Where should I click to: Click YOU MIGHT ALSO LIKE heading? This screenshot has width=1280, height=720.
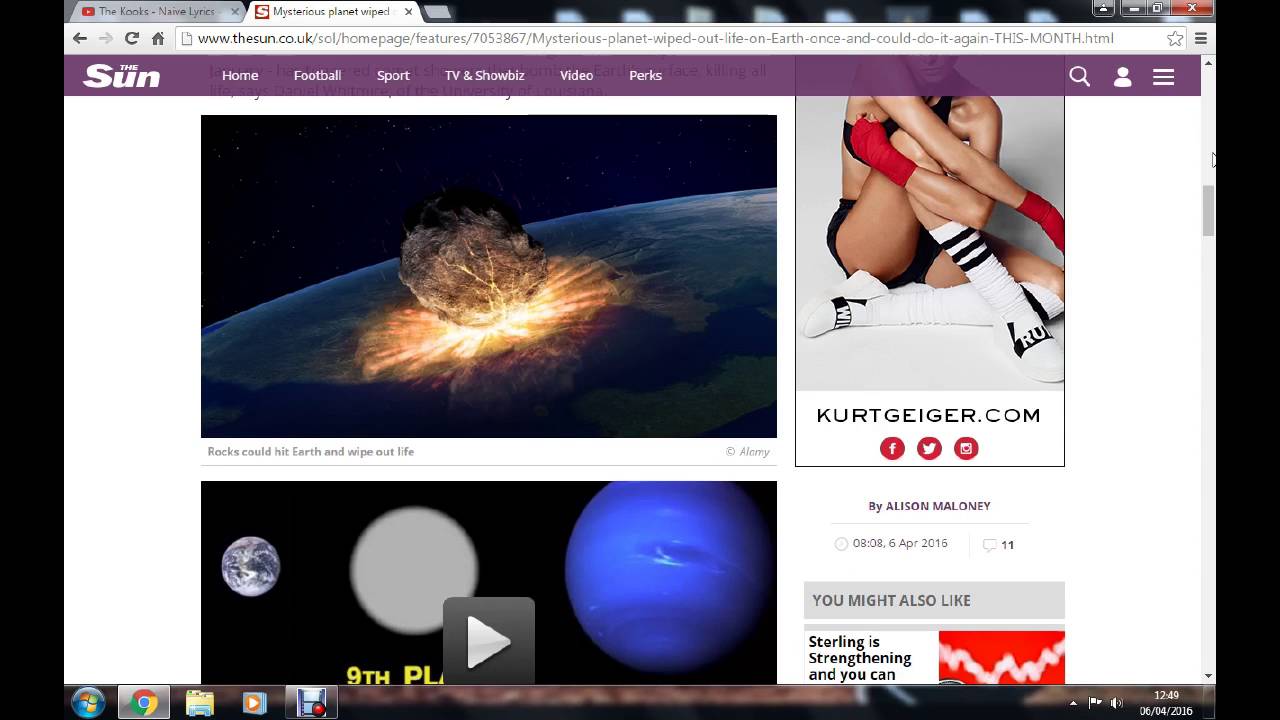[891, 600]
